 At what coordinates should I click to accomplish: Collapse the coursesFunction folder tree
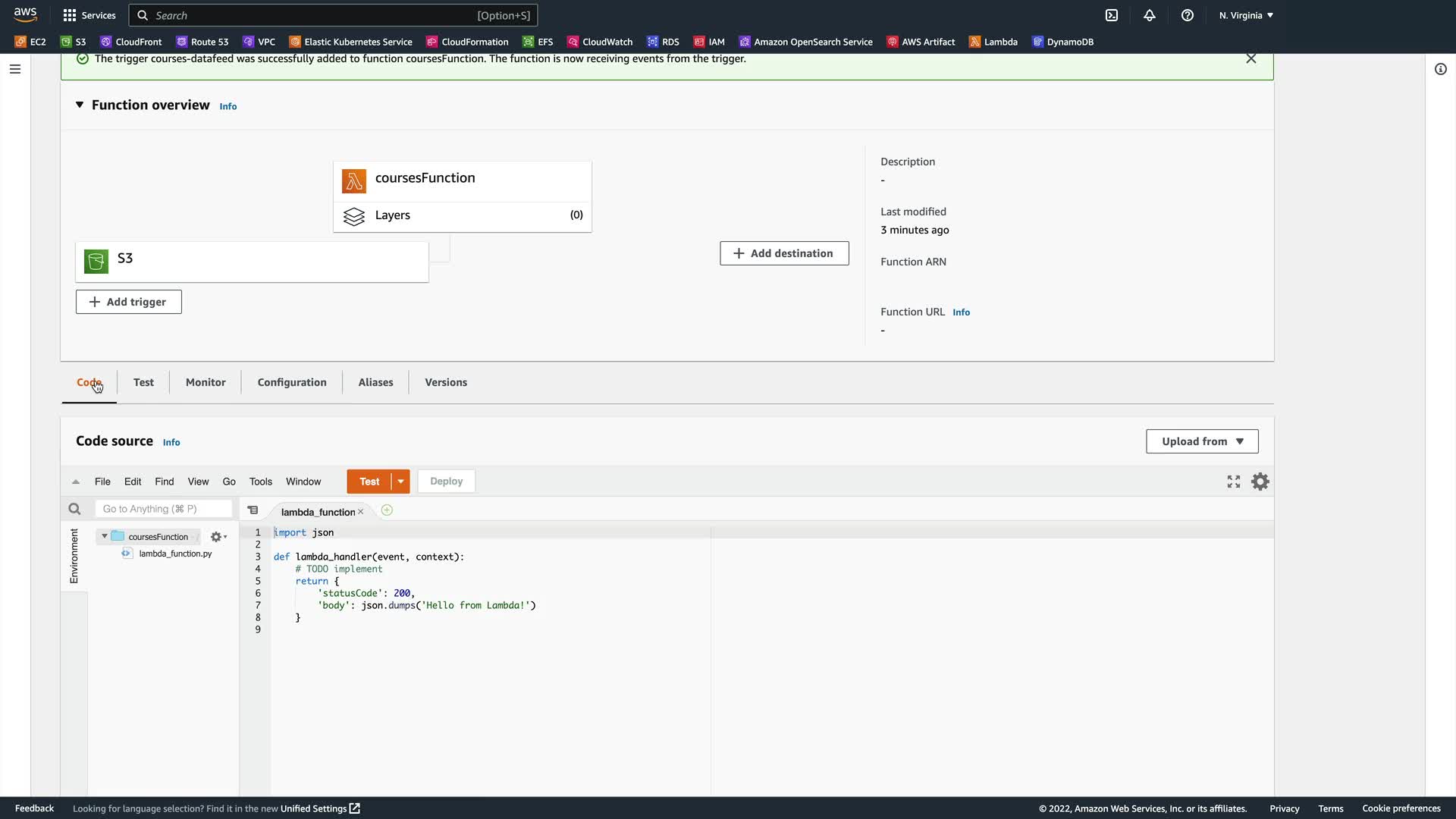pyautogui.click(x=105, y=536)
